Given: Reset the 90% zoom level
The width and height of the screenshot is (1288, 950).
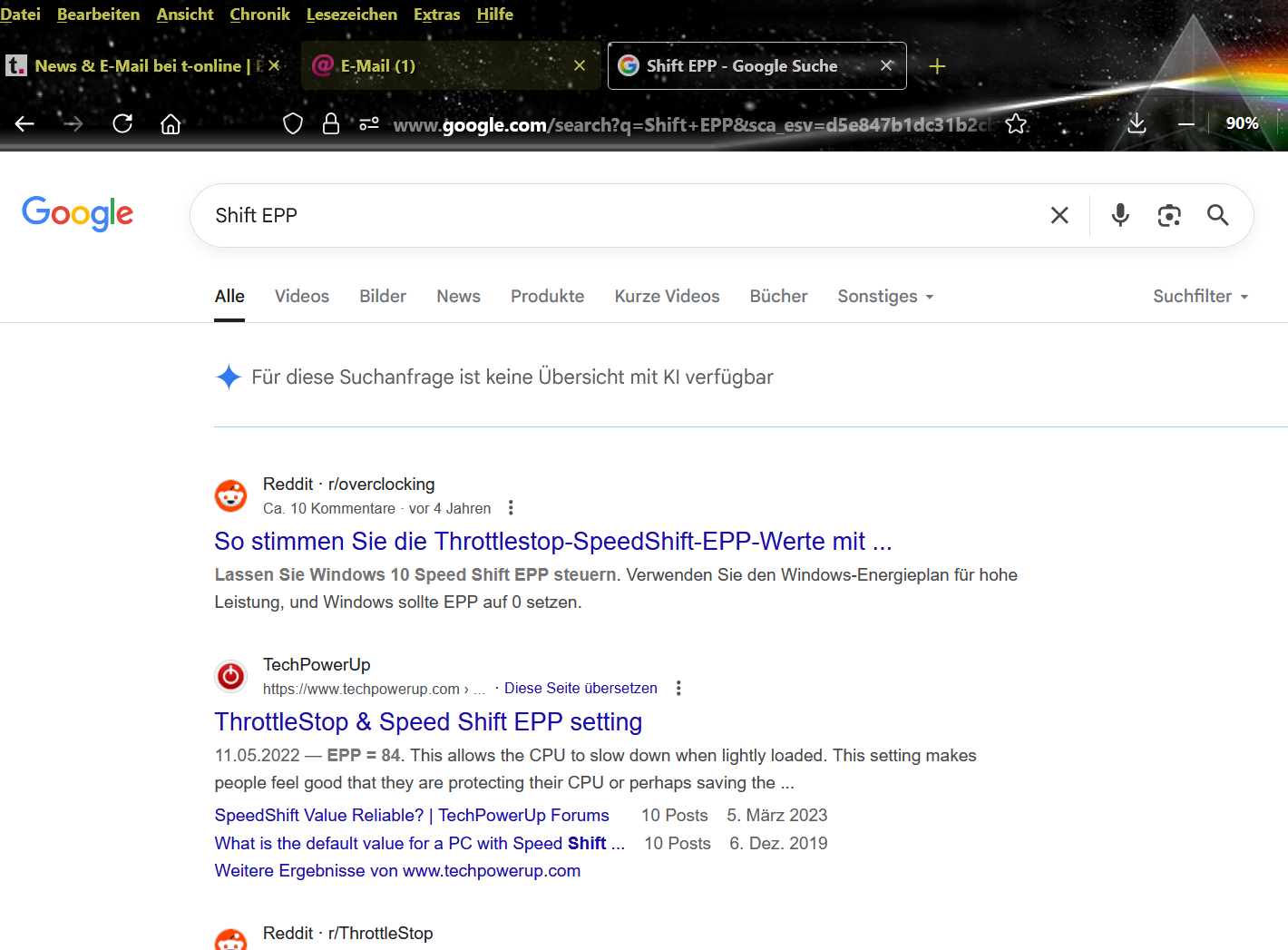Looking at the screenshot, I should 1242,123.
